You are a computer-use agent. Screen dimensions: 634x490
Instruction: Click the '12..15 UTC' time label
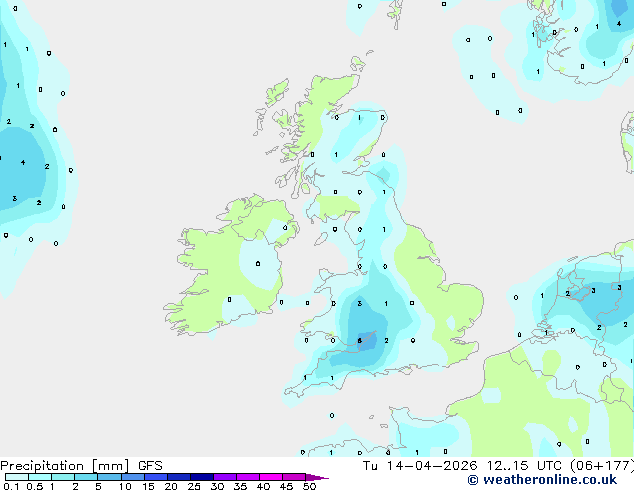pyautogui.click(x=524, y=466)
